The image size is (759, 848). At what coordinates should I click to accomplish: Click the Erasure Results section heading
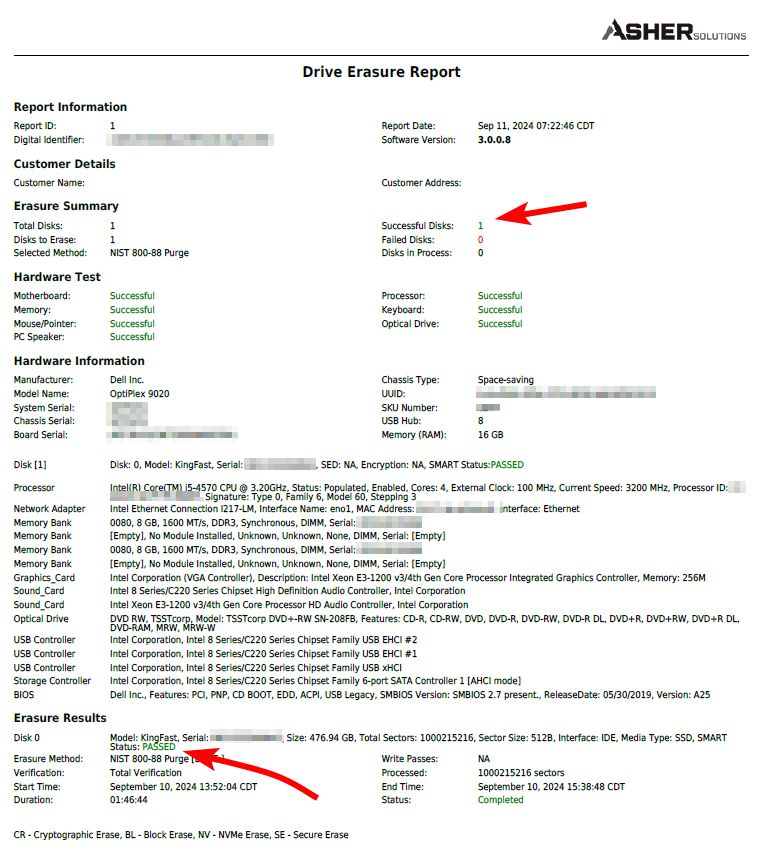pos(60,718)
